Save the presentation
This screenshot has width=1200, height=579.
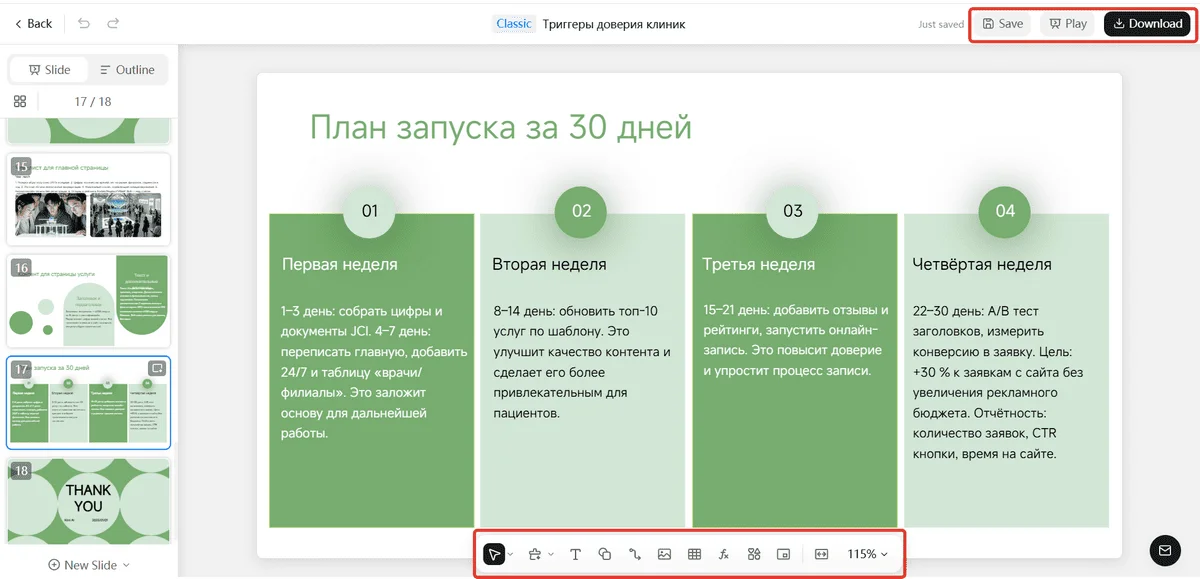click(1002, 23)
